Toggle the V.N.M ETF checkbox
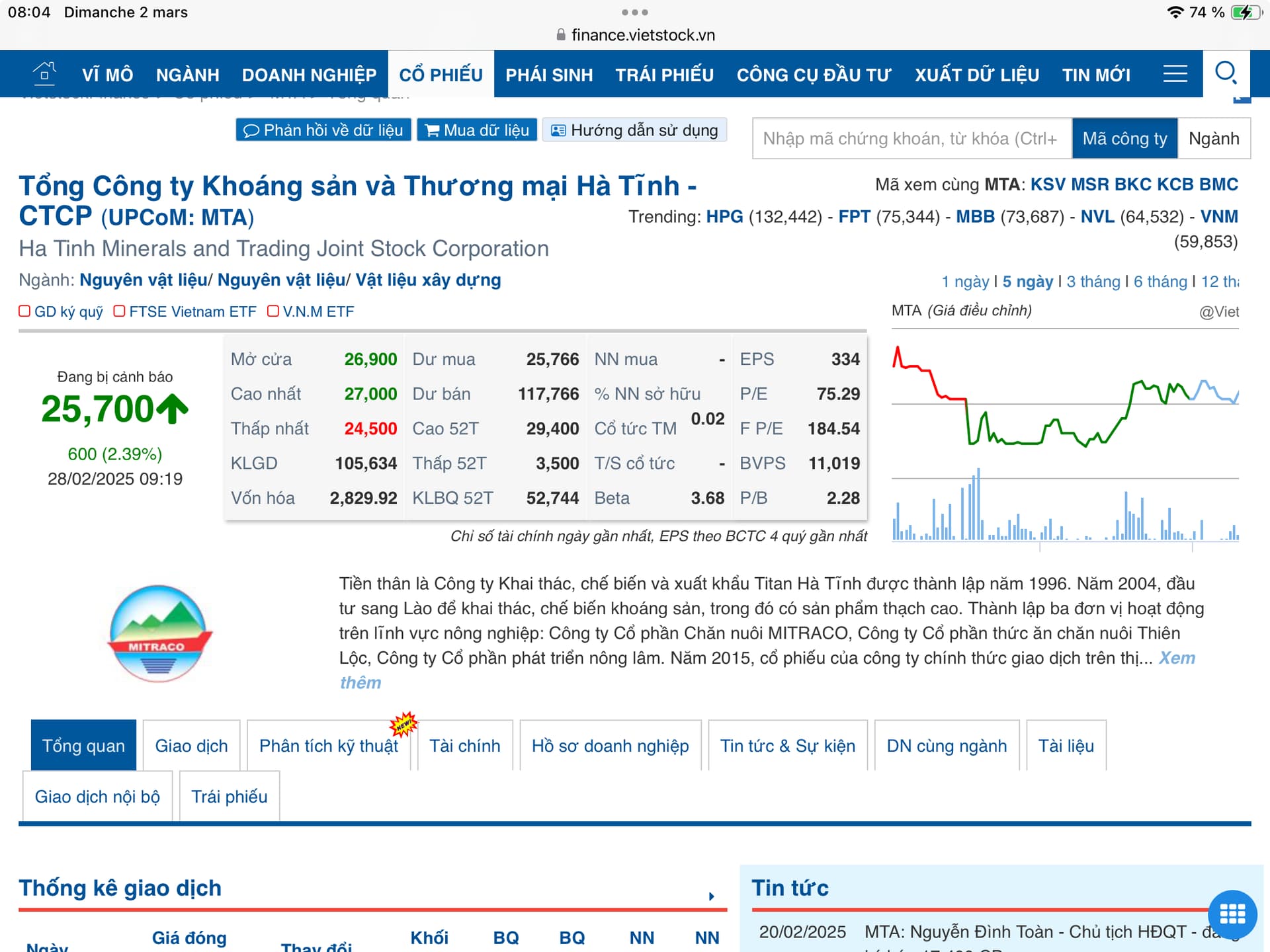This screenshot has height=952, width=1270. click(x=273, y=311)
